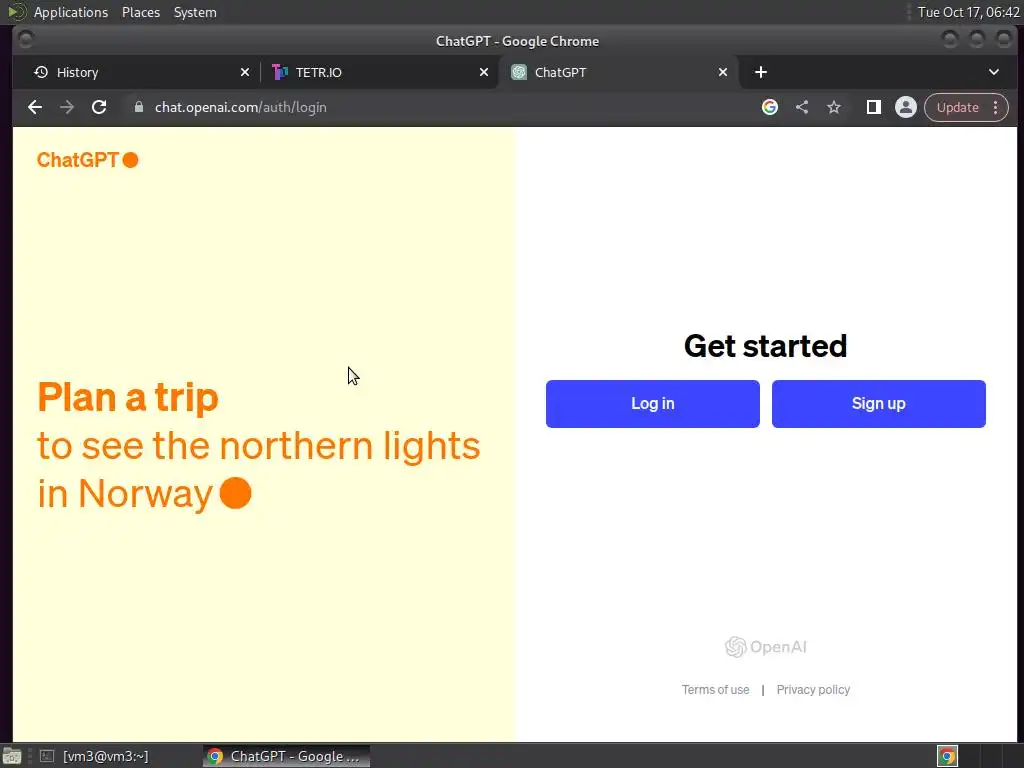Select the ChatGPT - Google Chrome taskbar item

point(286,756)
